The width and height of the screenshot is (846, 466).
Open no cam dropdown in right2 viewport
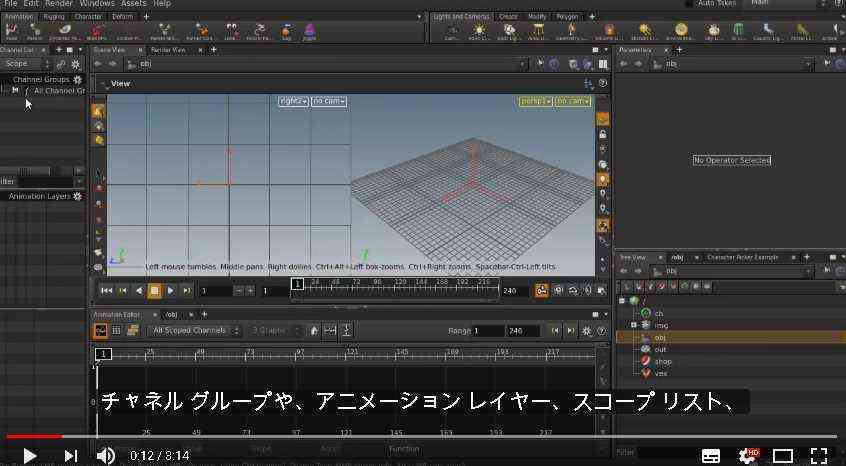click(x=329, y=101)
